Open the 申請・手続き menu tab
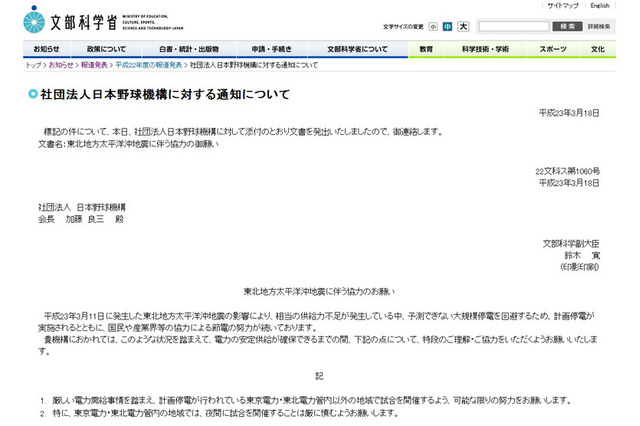The height and width of the screenshot is (426, 640). 271,49
